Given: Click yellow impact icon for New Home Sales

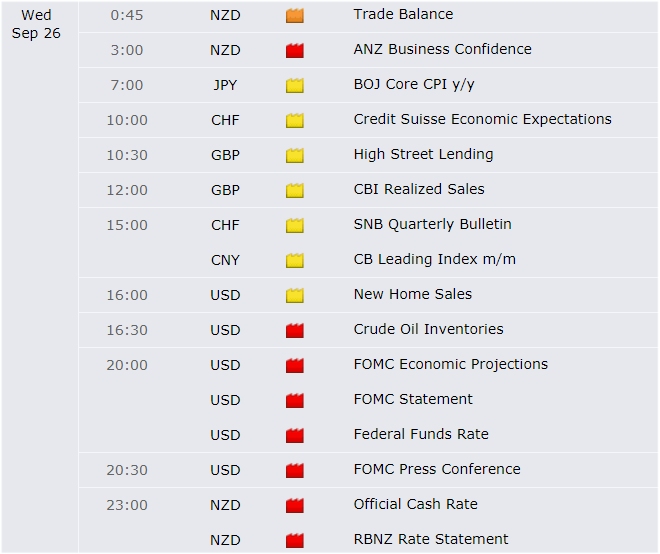Looking at the screenshot, I should (x=294, y=295).
